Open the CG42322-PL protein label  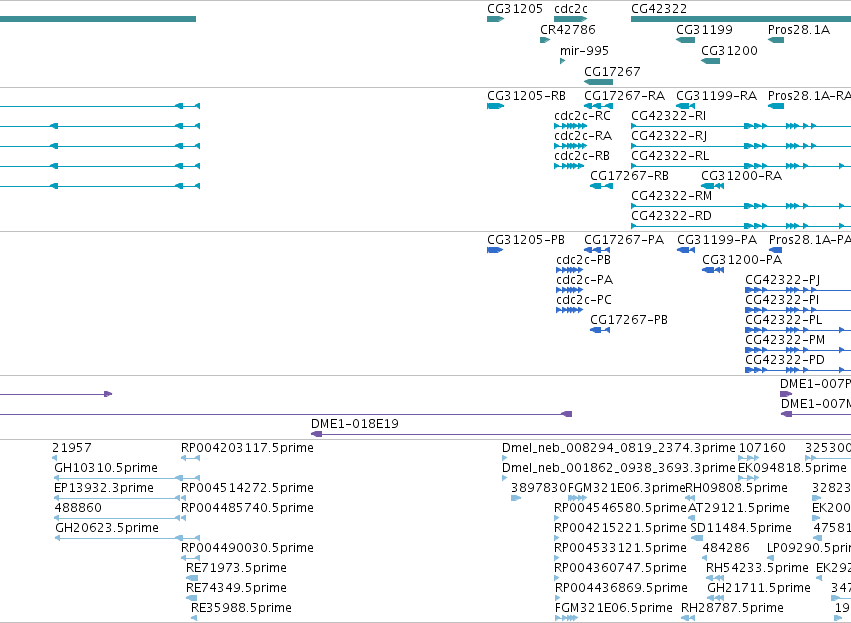pyautogui.click(x=784, y=320)
